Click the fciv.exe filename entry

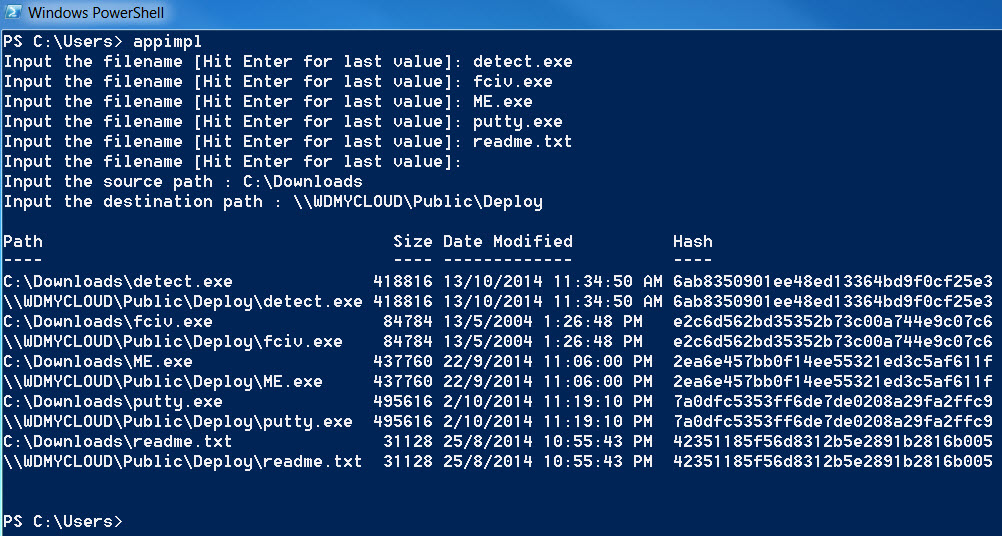pyautogui.click(x=513, y=82)
